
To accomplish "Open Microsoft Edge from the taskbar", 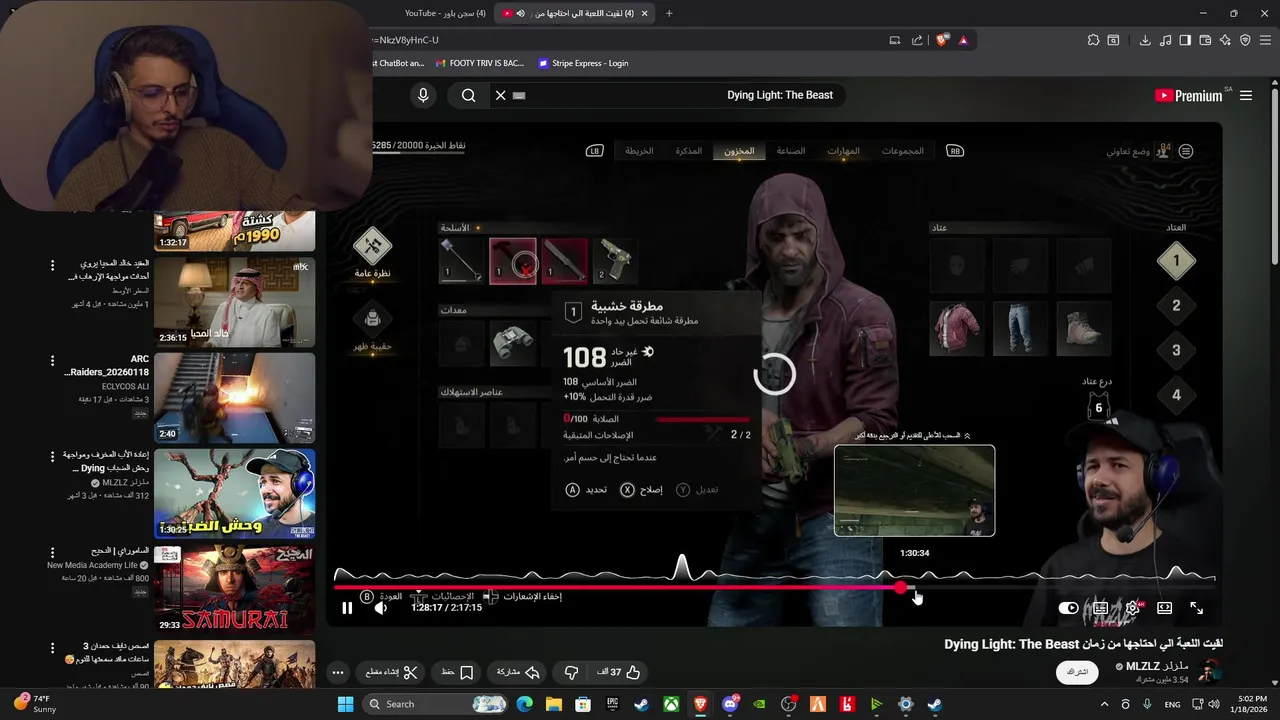I will (525, 704).
